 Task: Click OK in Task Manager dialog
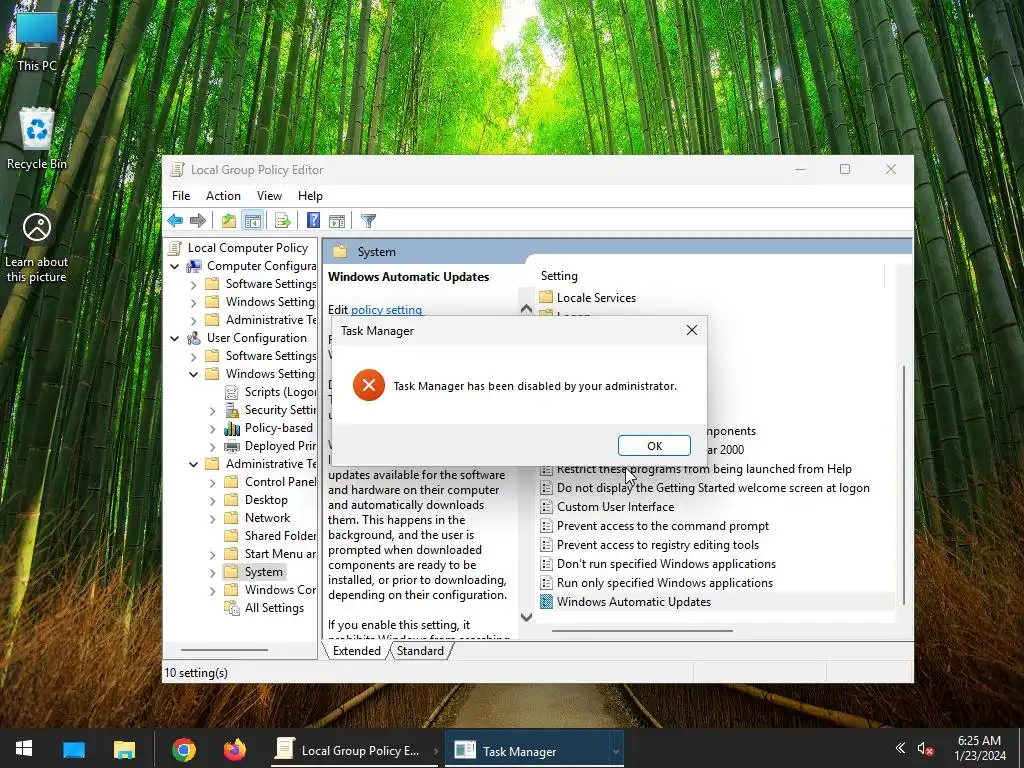click(x=654, y=445)
